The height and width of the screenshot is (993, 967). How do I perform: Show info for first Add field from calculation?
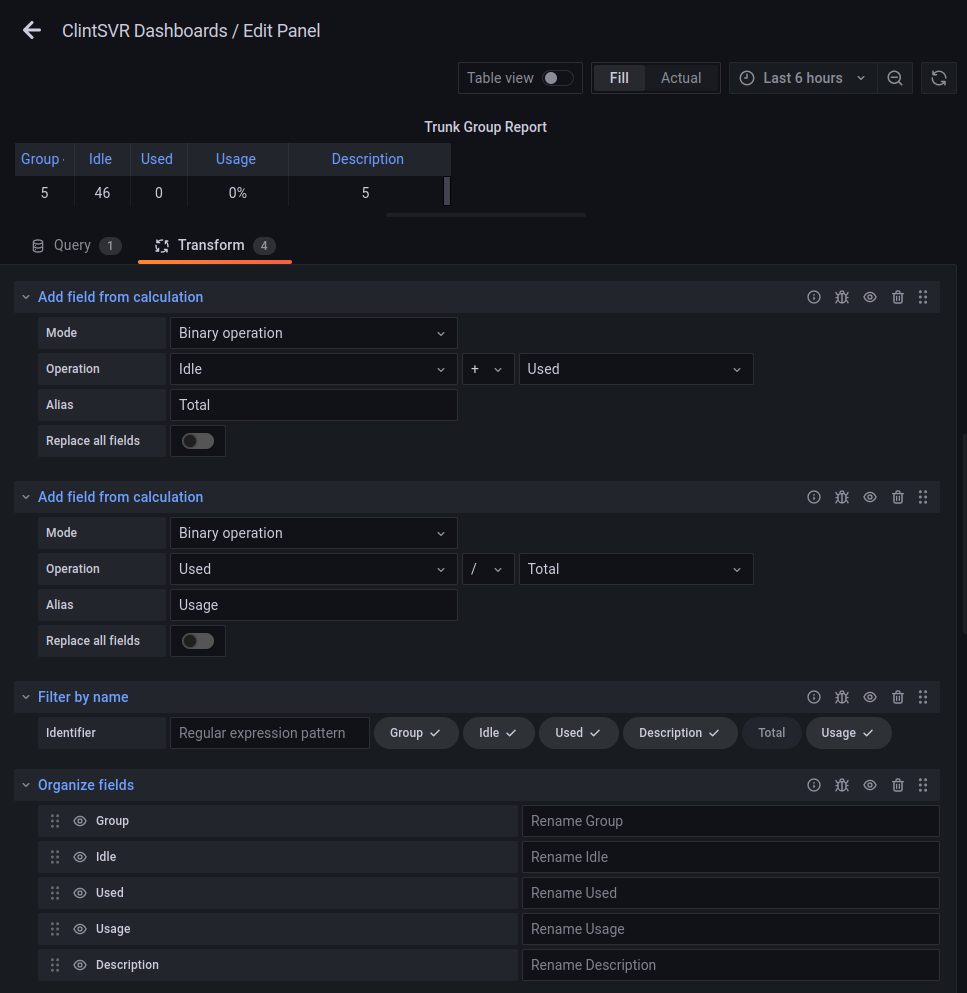[814, 297]
